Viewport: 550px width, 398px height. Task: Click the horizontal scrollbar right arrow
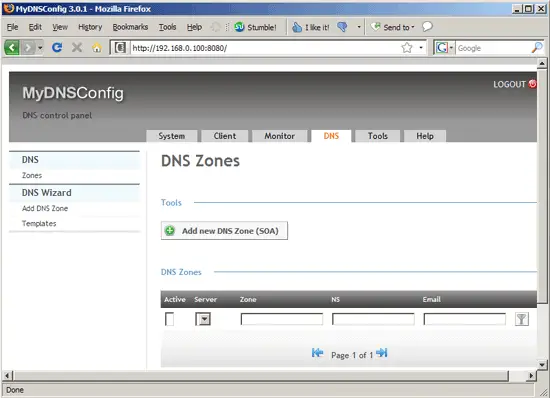tap(531, 376)
